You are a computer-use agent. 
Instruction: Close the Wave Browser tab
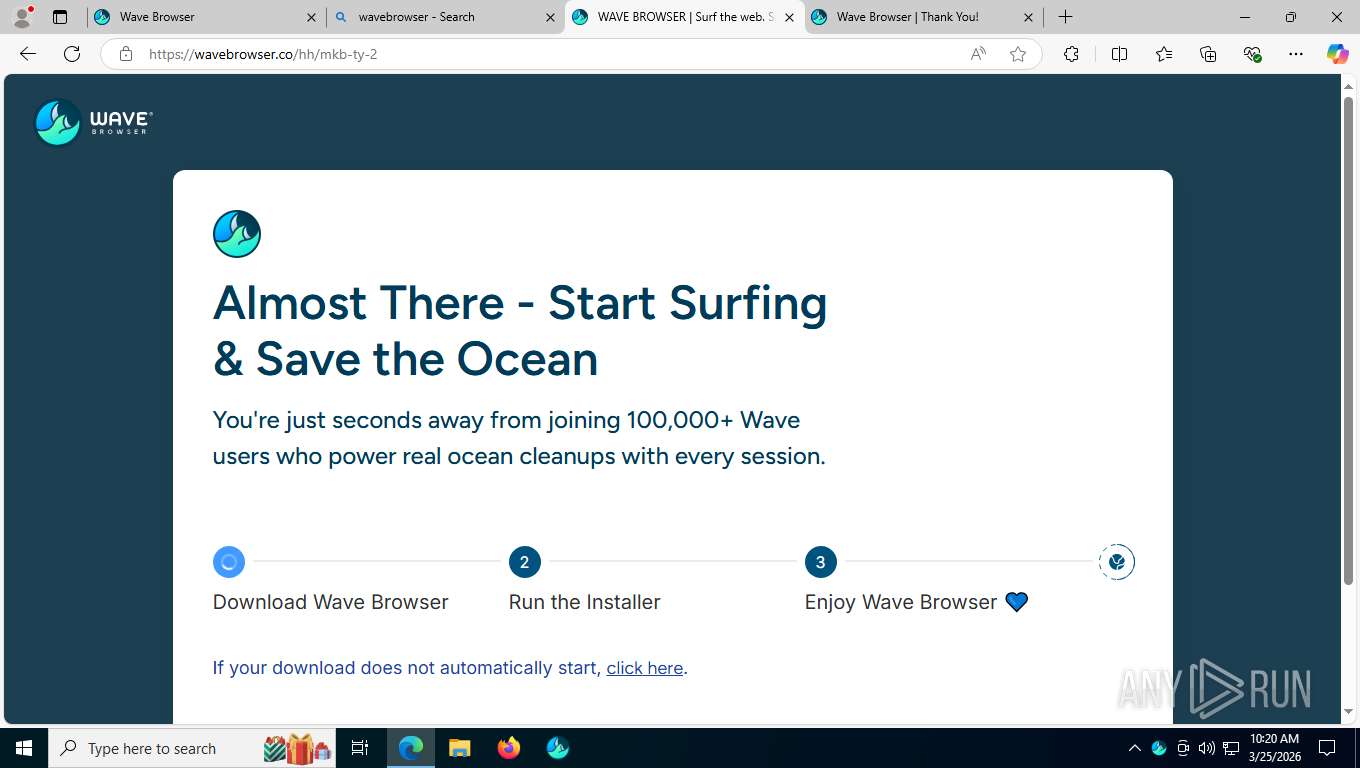(x=311, y=17)
